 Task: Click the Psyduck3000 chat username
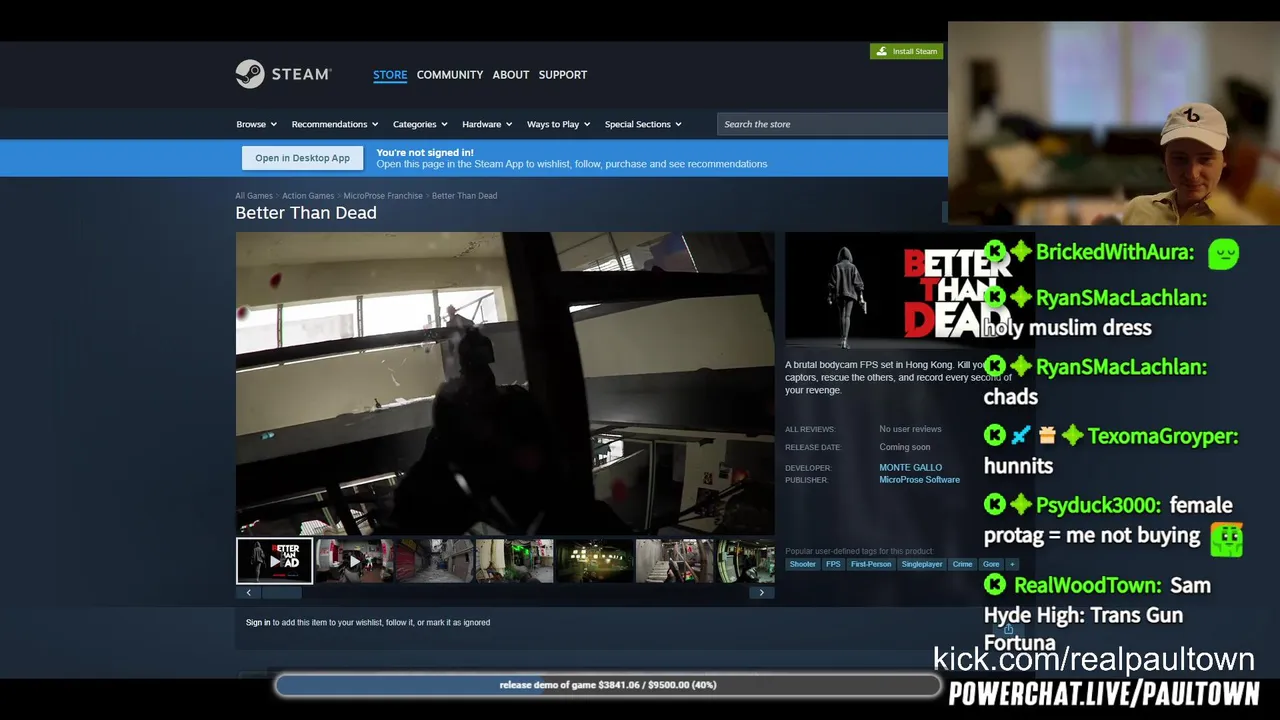click(x=1098, y=505)
